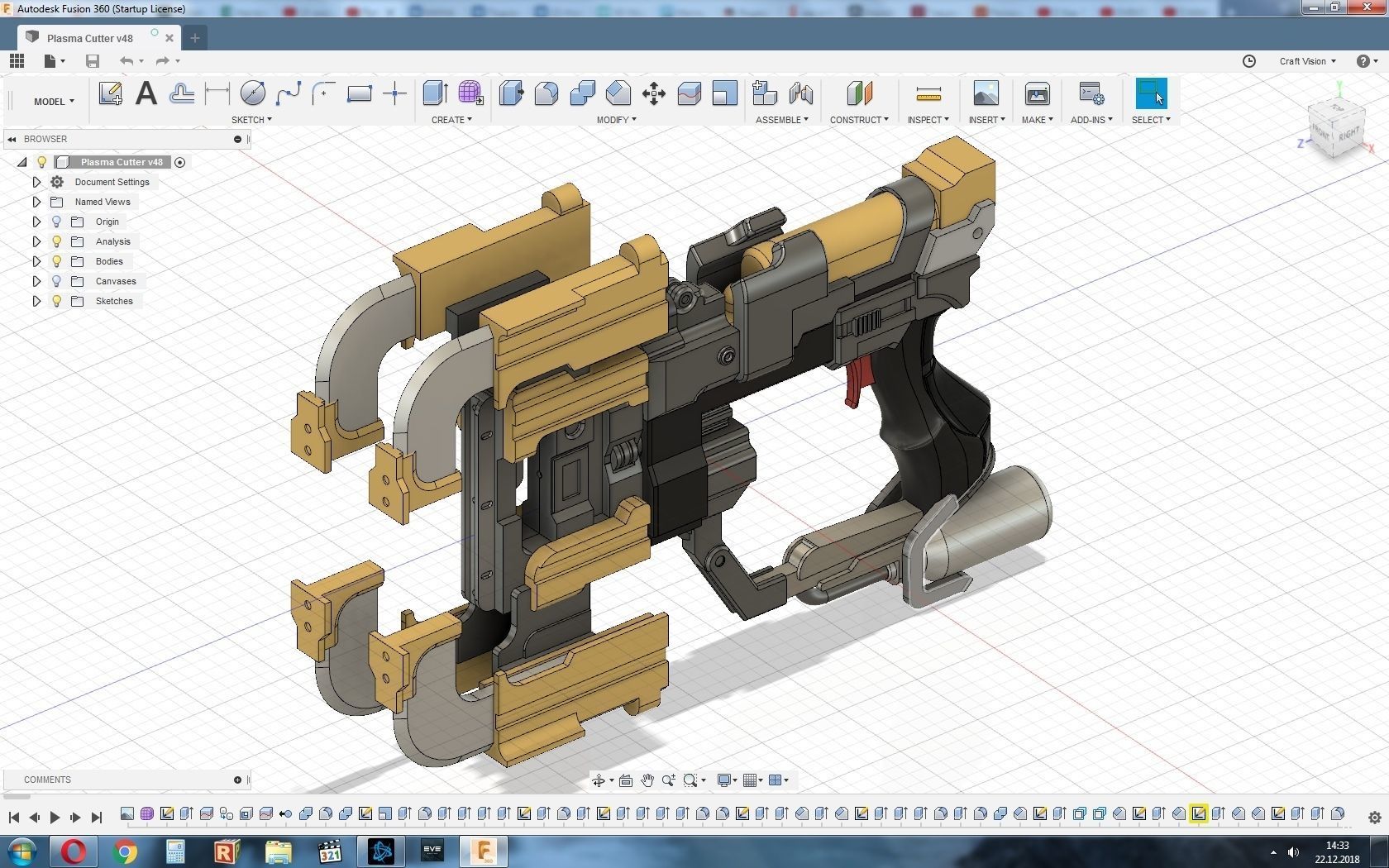Image resolution: width=1389 pixels, height=868 pixels.
Task: Click the Combine bodies tool
Action: (x=582, y=93)
